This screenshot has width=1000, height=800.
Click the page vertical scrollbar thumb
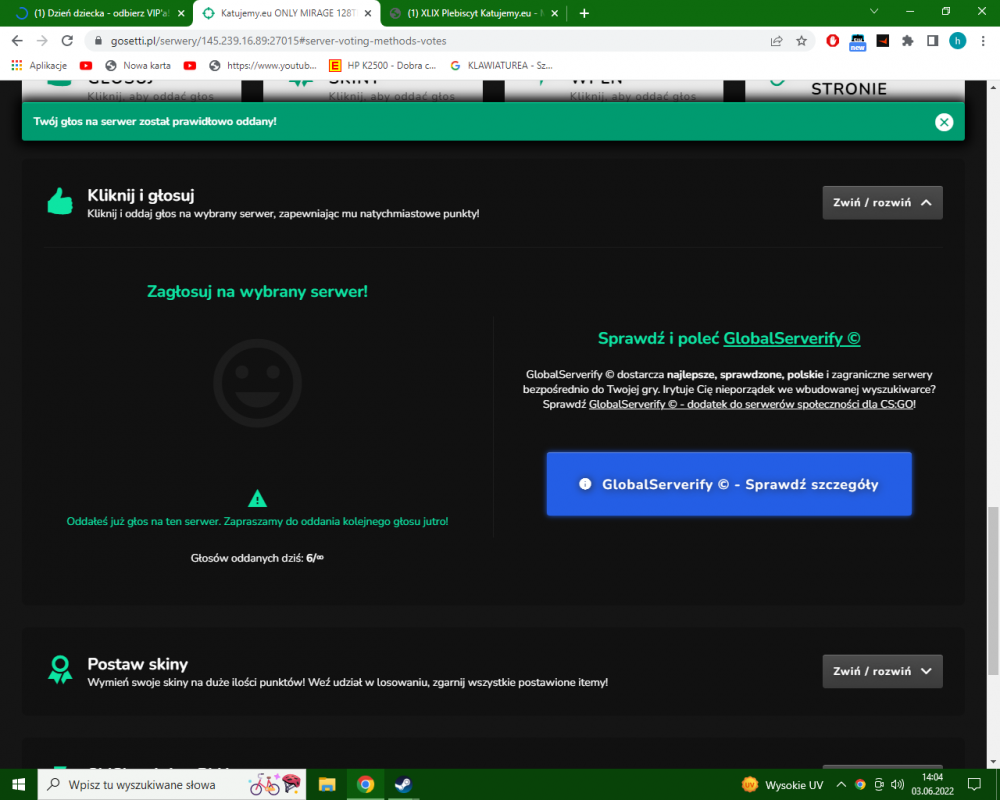click(993, 591)
